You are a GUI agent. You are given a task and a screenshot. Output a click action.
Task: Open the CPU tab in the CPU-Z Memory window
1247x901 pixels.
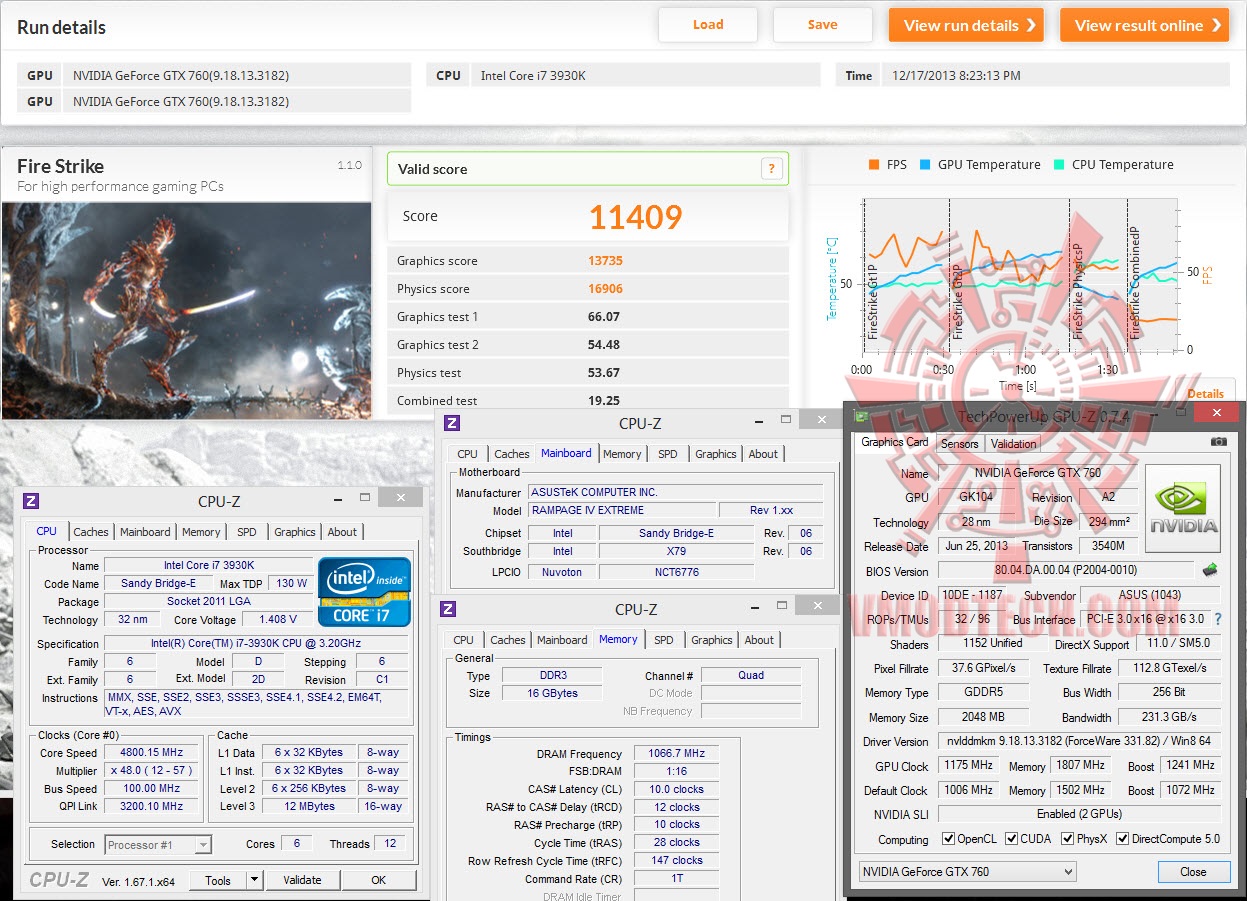tap(464, 640)
